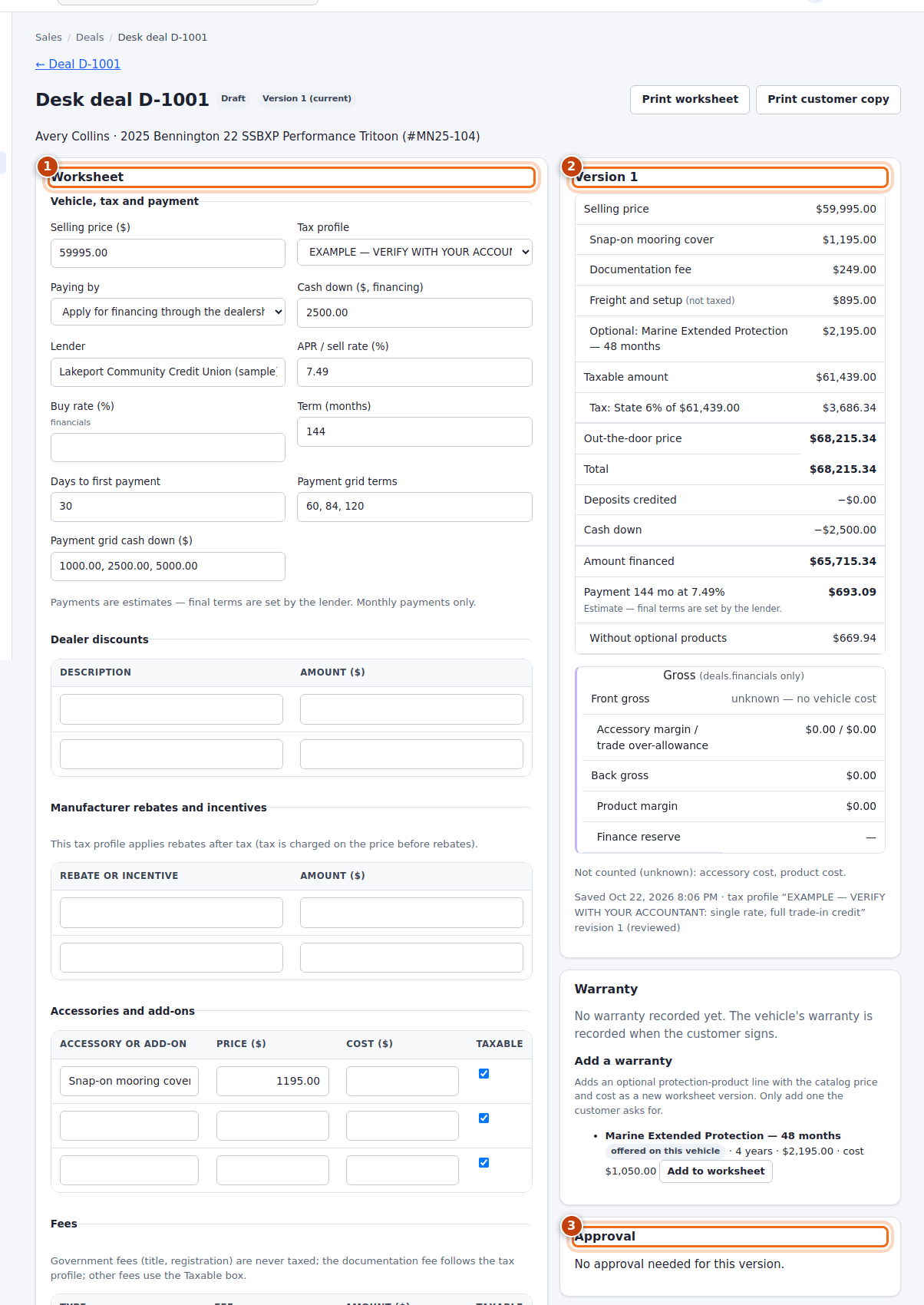Edit the Term (months) field
This screenshot has width=924, height=1305.
click(x=414, y=432)
